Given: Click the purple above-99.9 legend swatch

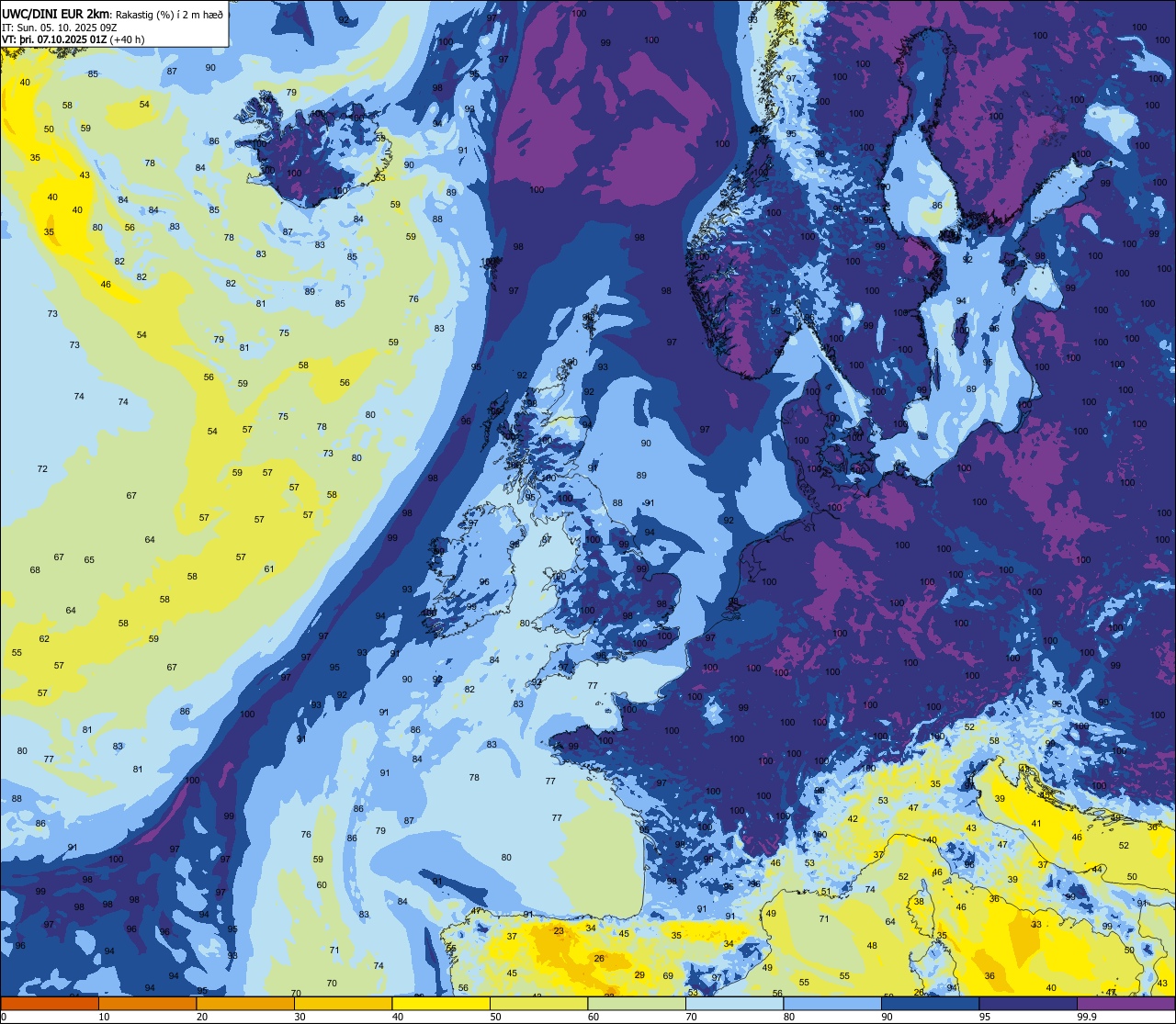Looking at the screenshot, I should click(1125, 1003).
